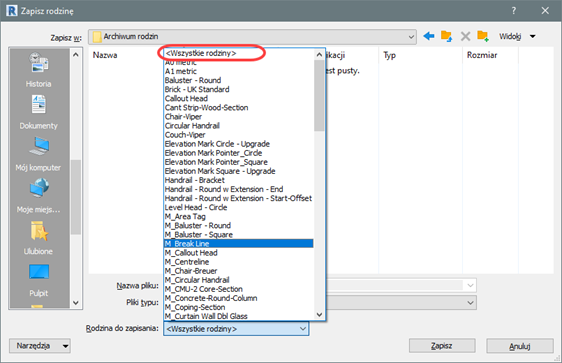Click places sidebar scroll down arrow
This screenshot has width=562, height=363.
point(76,303)
